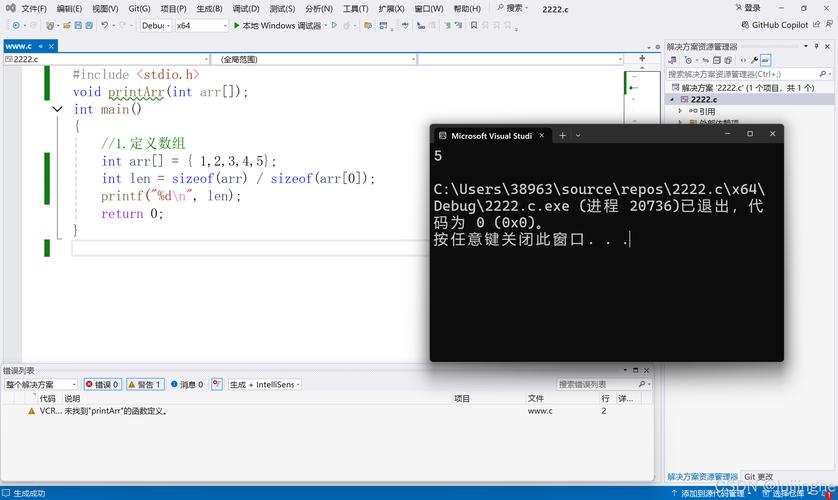Open the 调试(D) menu

click(246, 9)
